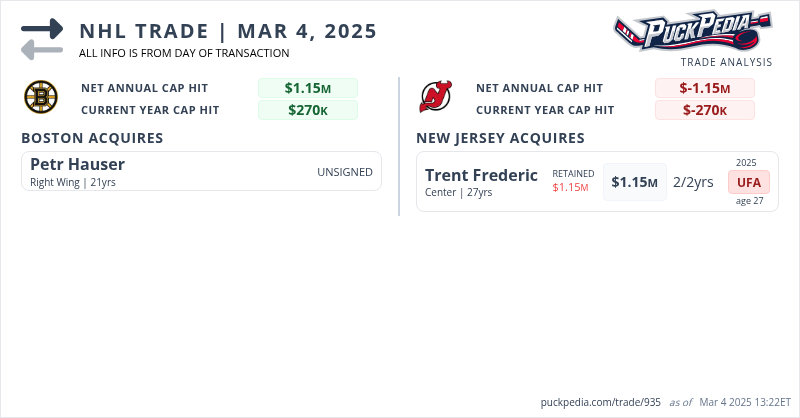The width and height of the screenshot is (800, 418).
Task: Open Trent Frederic's player profile
Action: tap(481, 175)
